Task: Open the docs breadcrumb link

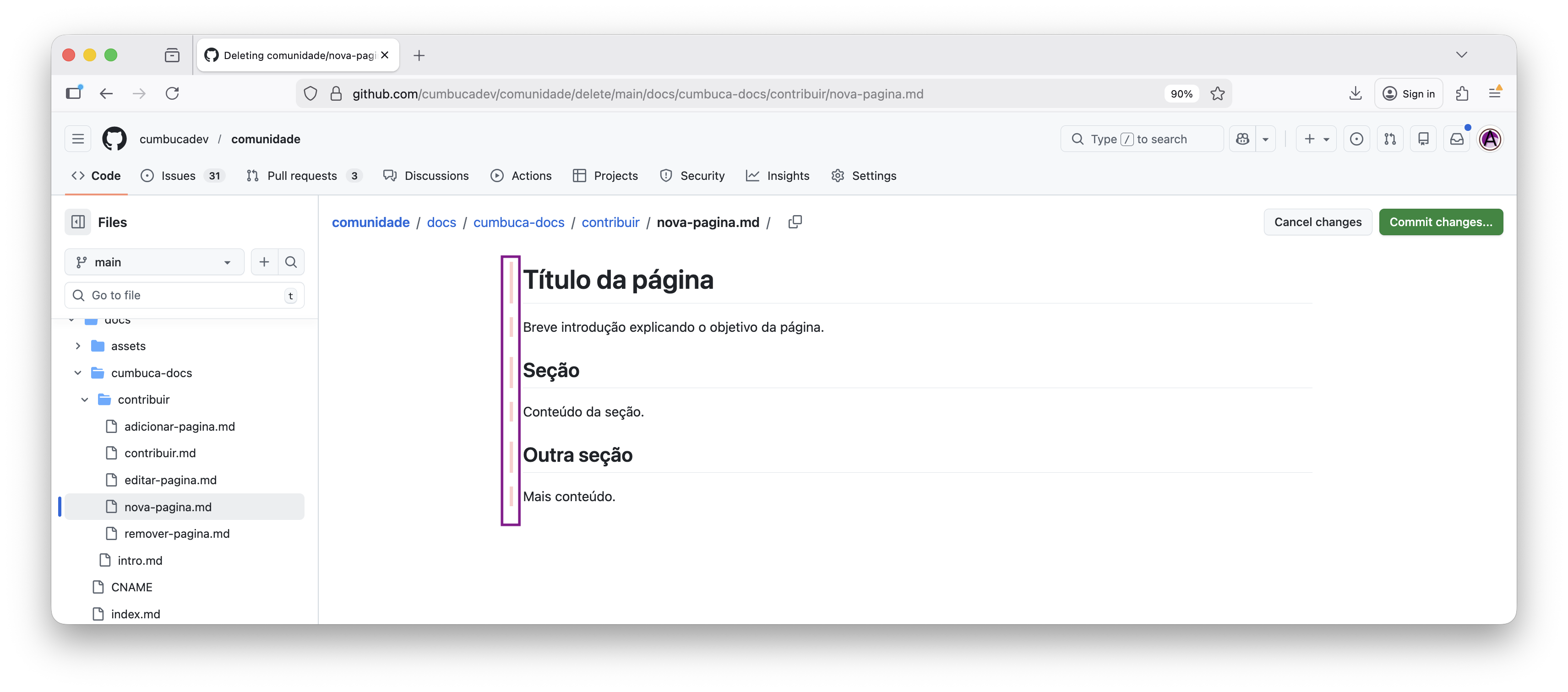Action: pyautogui.click(x=441, y=222)
